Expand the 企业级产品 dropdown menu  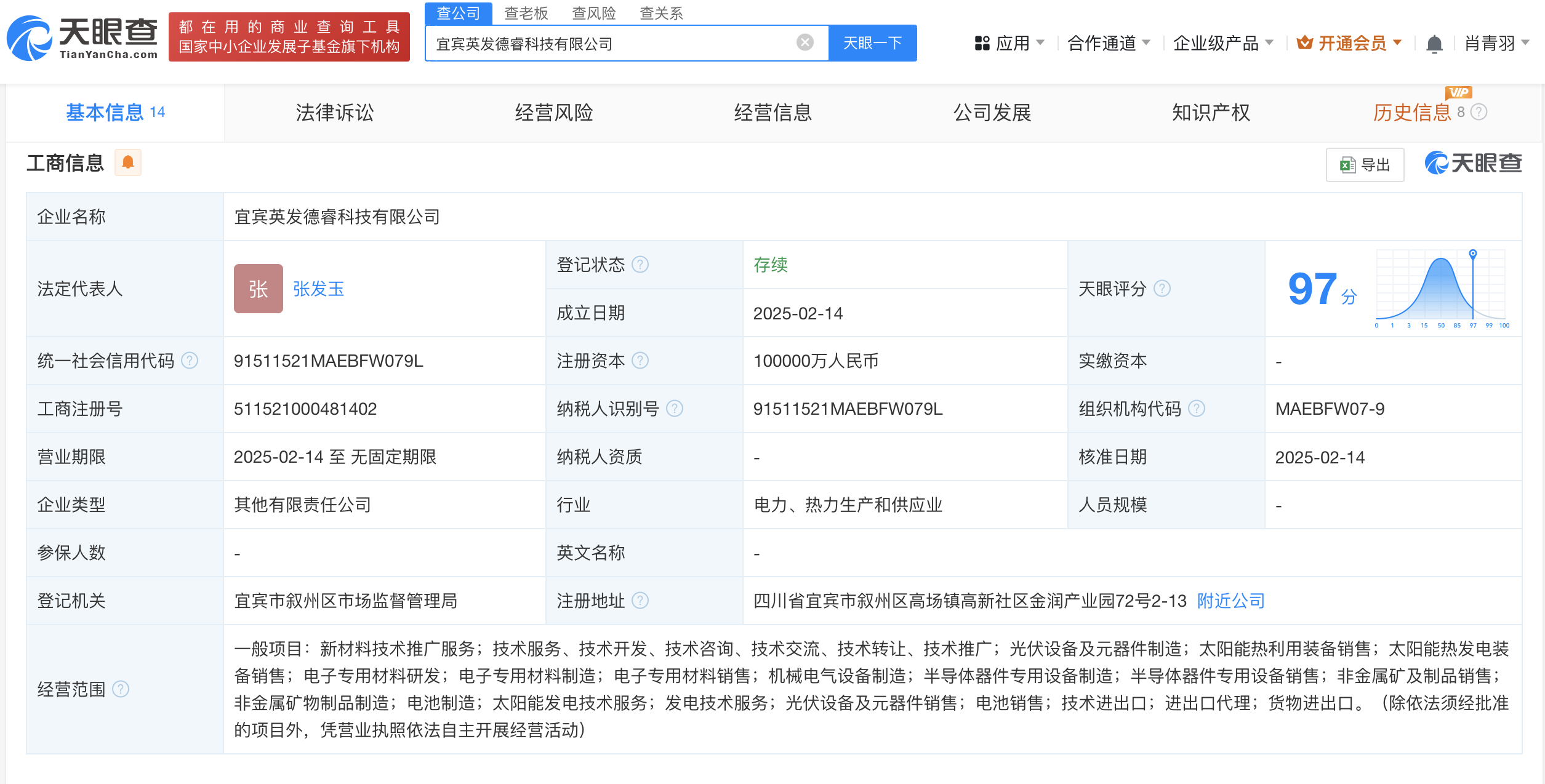click(1223, 43)
